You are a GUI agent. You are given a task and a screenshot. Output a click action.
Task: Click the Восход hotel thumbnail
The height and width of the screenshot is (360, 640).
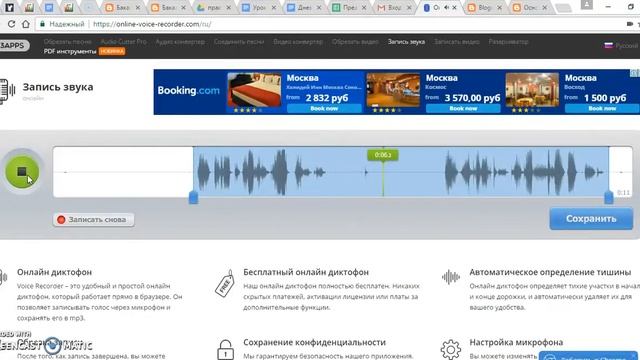532,90
